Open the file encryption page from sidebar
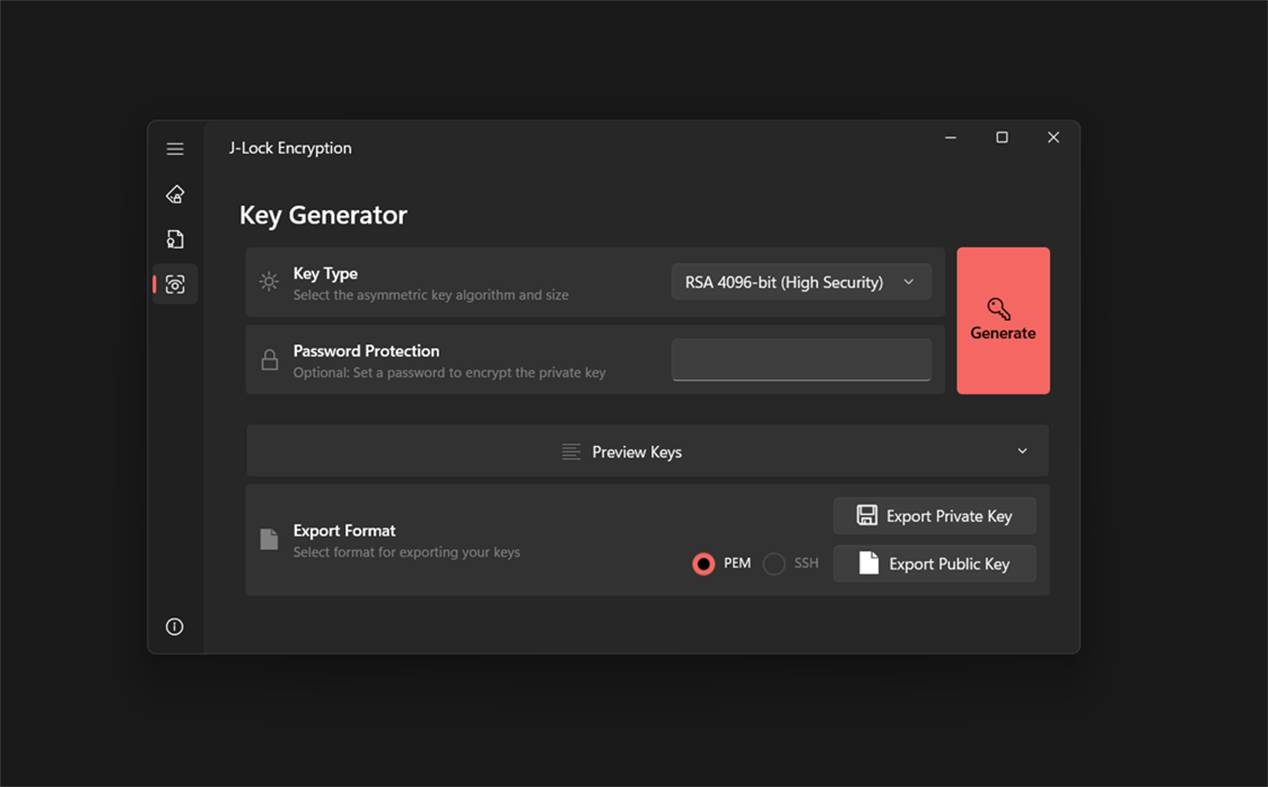Viewport: 1268px width, 787px height. (x=175, y=239)
